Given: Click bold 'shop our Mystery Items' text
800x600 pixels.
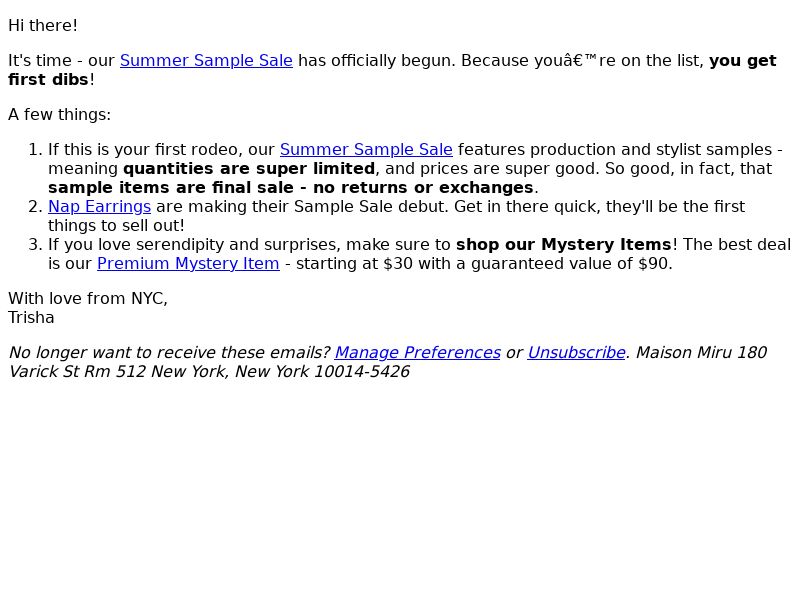Looking at the screenshot, I should tap(563, 244).
